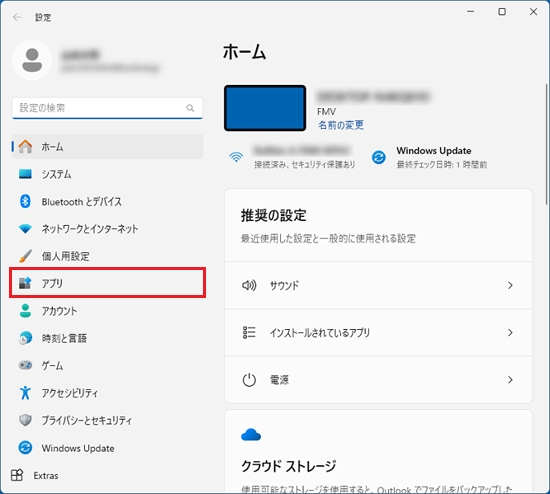The width and height of the screenshot is (550, 494).
Task: Click the FMV device model text
Action: [326, 112]
